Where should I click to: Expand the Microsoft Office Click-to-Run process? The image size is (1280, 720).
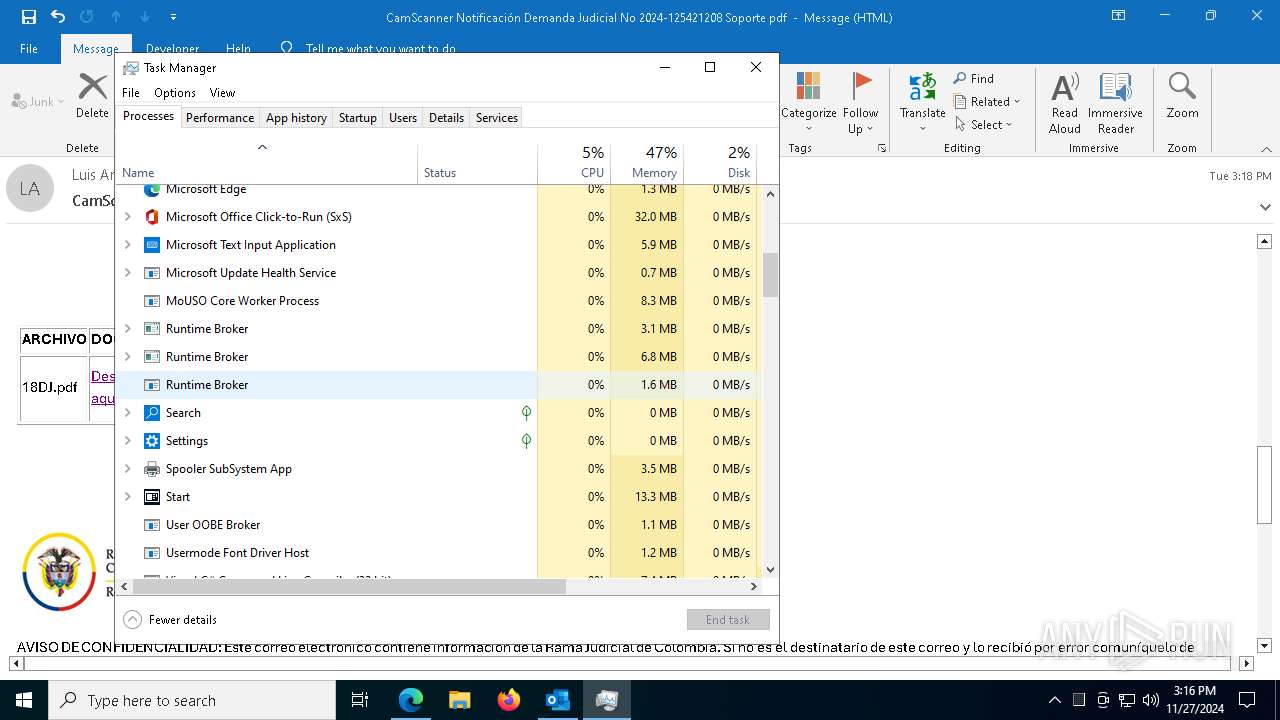pos(127,217)
